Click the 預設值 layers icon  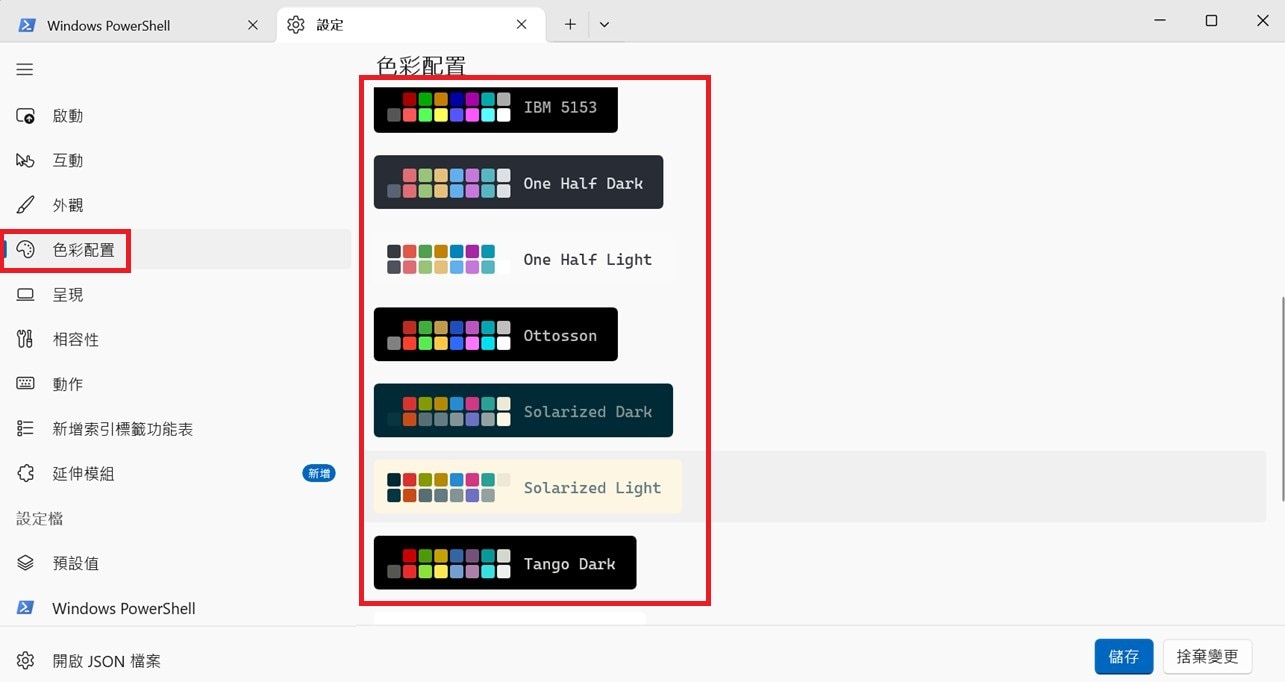point(26,563)
